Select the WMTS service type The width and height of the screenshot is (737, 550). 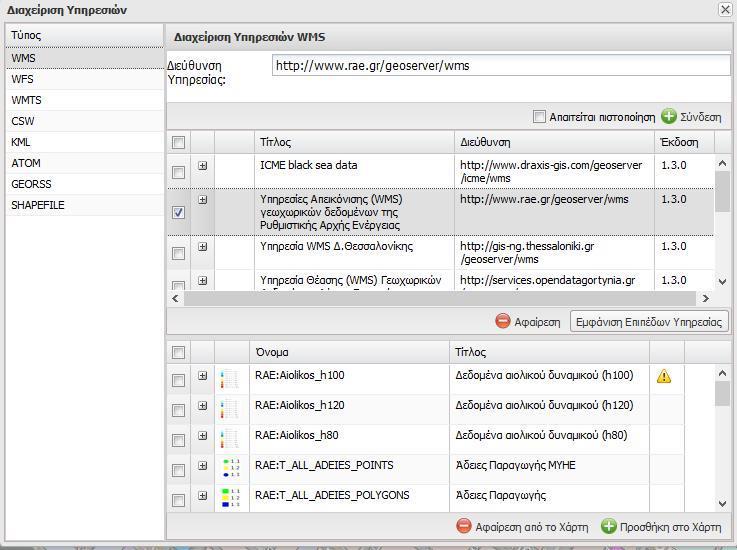(85, 100)
